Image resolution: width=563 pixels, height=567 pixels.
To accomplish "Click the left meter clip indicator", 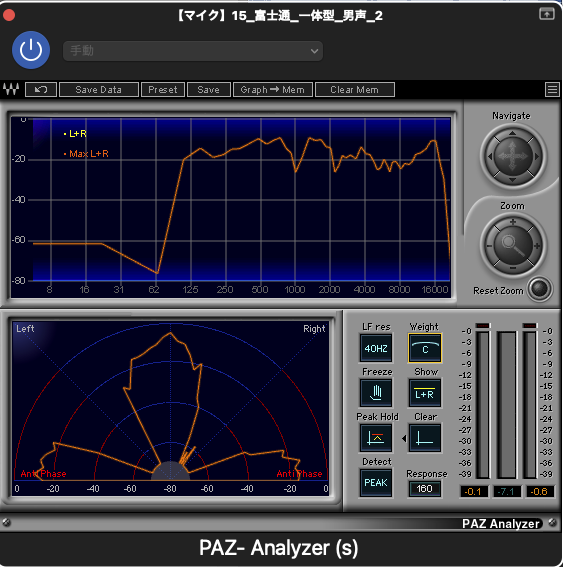I will pyautogui.click(x=482, y=325).
